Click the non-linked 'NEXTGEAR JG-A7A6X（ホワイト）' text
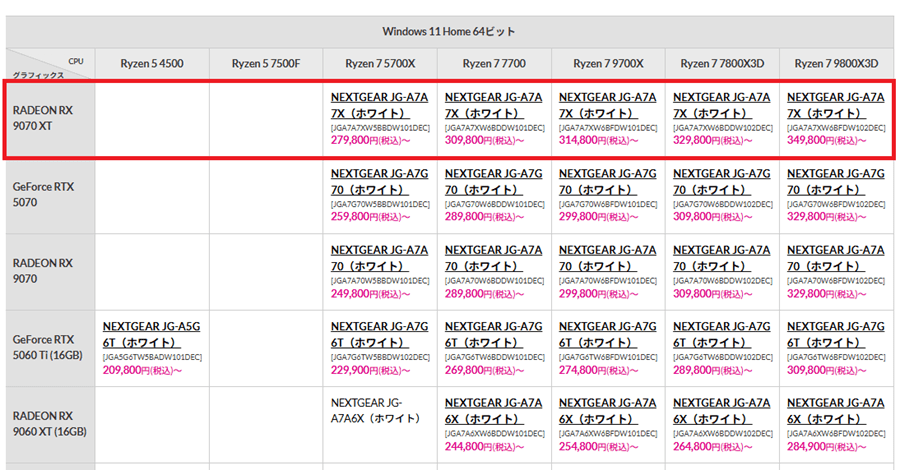Viewport: 900px width, 470px height. [376, 411]
